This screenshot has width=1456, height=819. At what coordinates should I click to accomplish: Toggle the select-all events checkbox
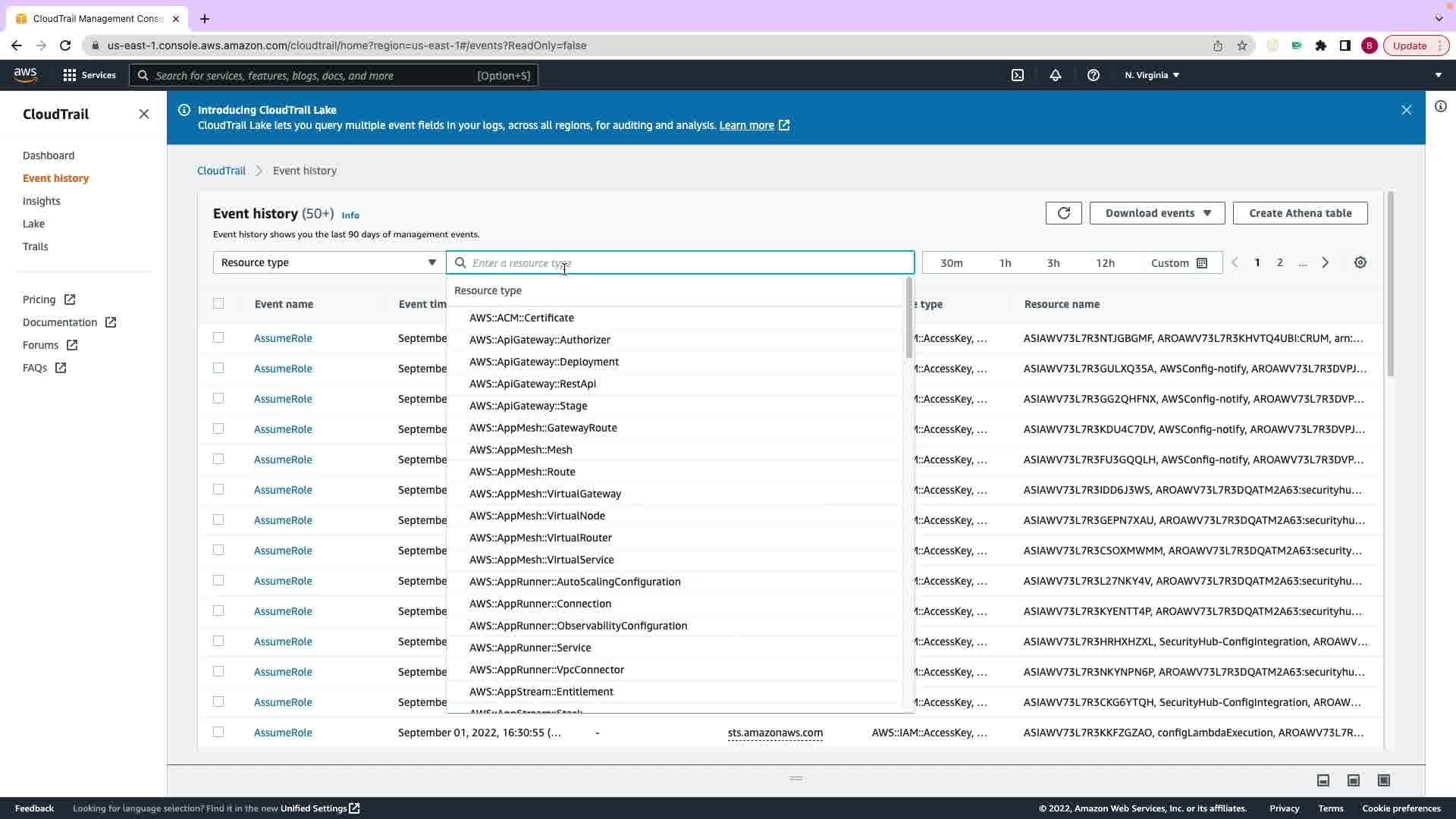(x=218, y=303)
